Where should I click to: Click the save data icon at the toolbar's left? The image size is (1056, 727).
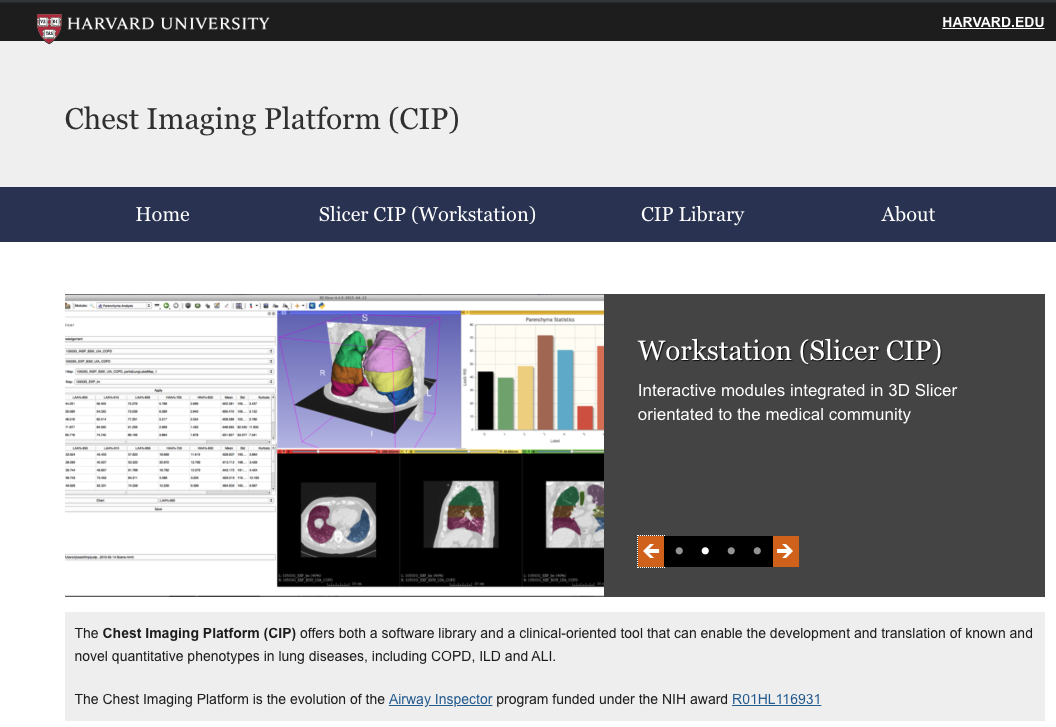coord(69,306)
